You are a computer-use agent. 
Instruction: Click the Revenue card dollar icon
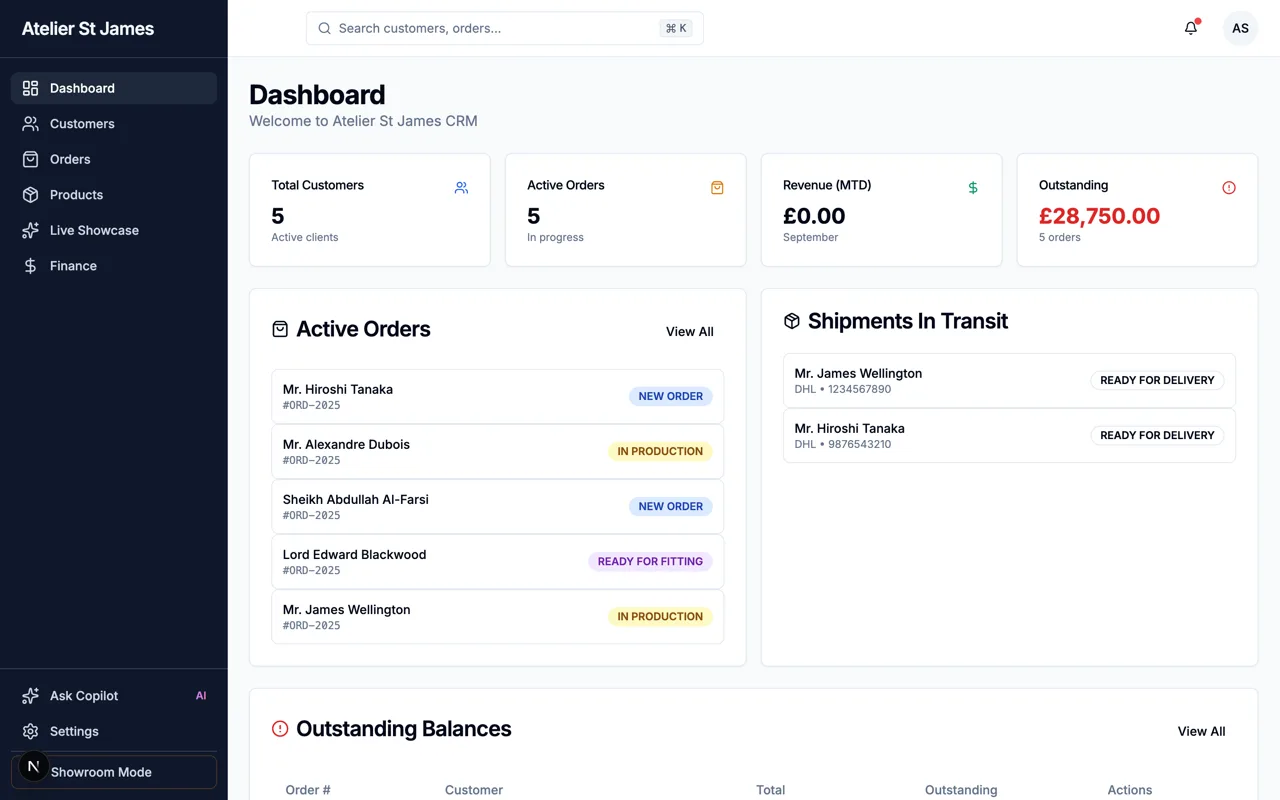click(x=973, y=187)
